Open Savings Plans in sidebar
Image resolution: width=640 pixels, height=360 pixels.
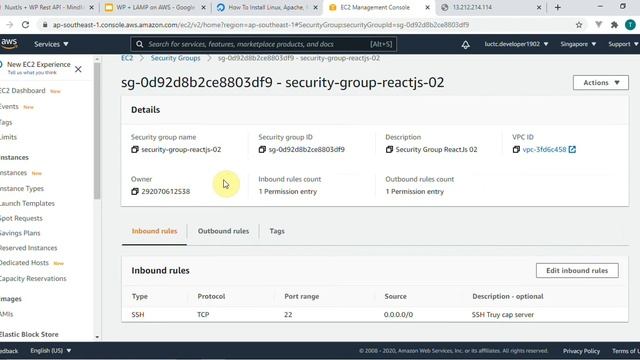[x=20, y=233]
